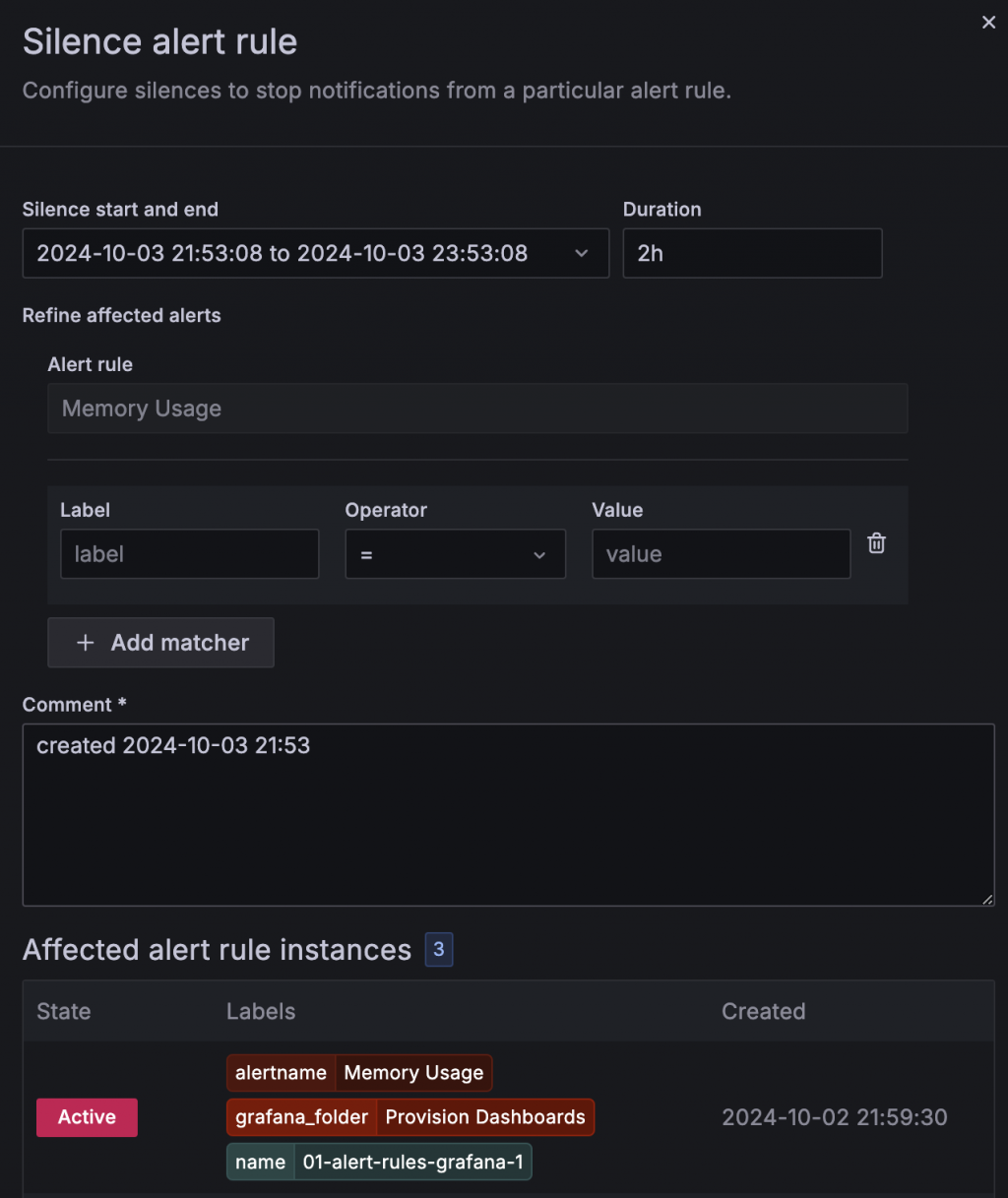Click the Active state badge
The height and width of the screenshot is (1198, 1008).
[x=87, y=1117]
